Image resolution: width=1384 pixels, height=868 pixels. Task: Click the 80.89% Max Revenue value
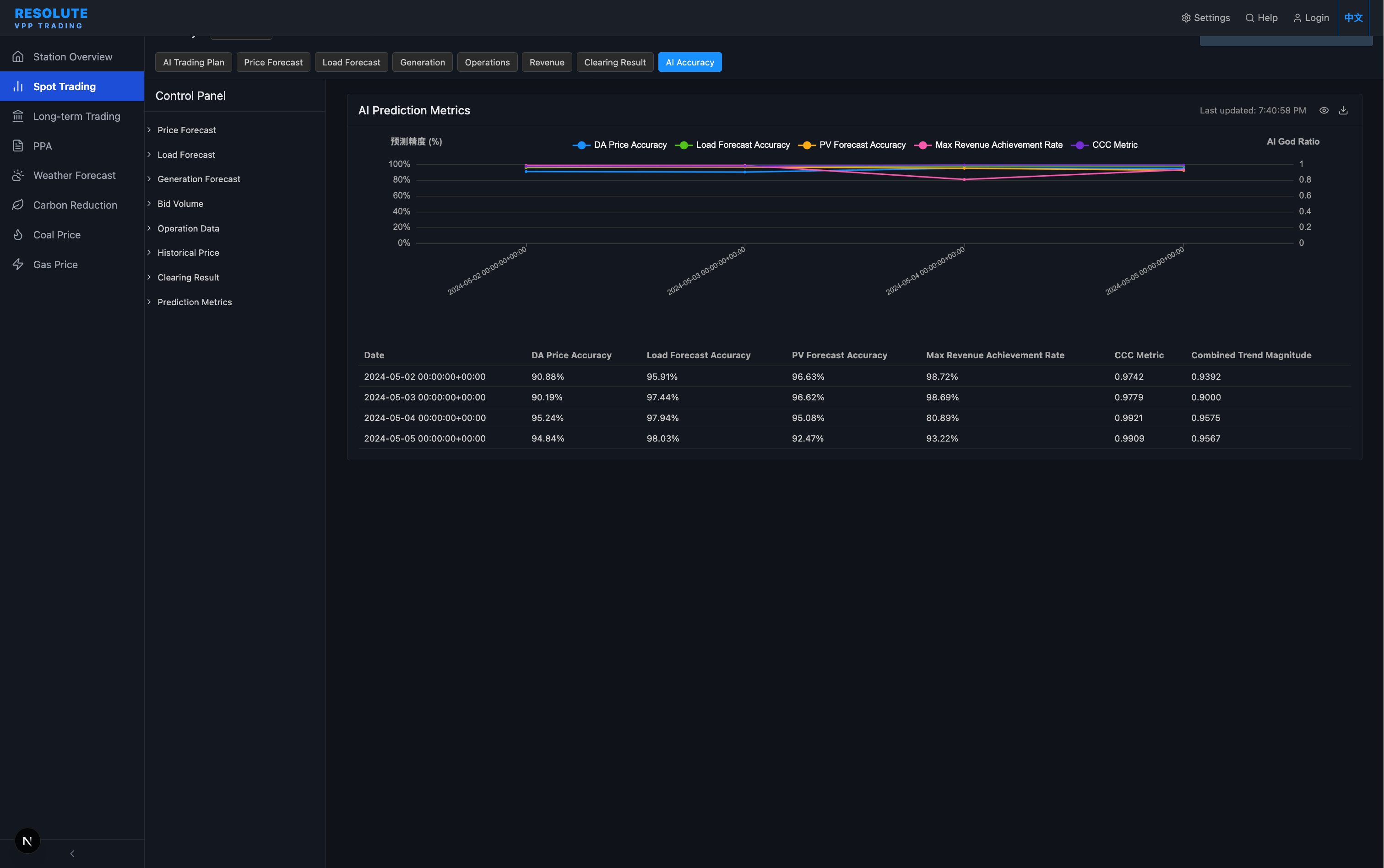pos(942,418)
